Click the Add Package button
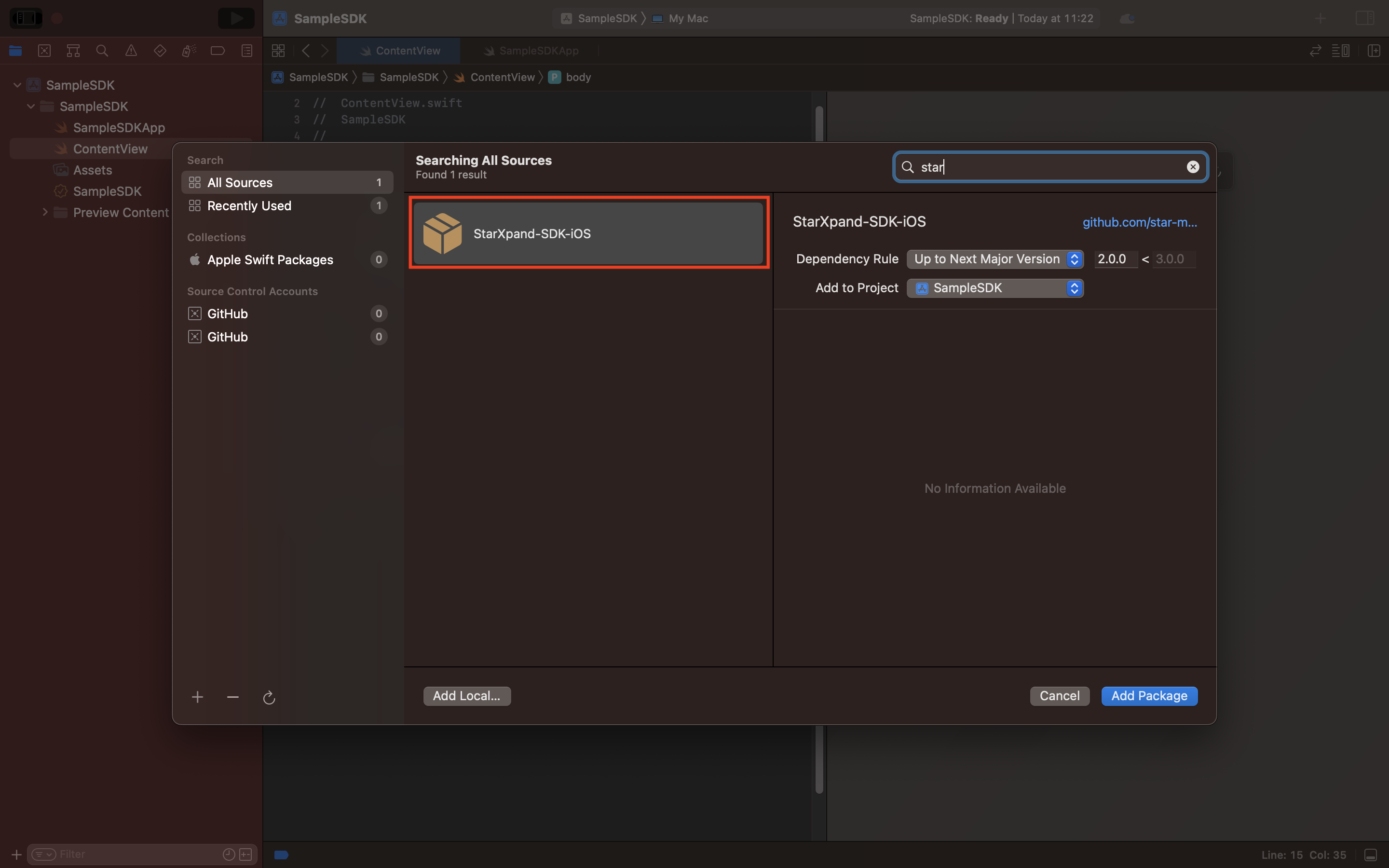Screen dimensions: 1389x868 click(x=1149, y=696)
